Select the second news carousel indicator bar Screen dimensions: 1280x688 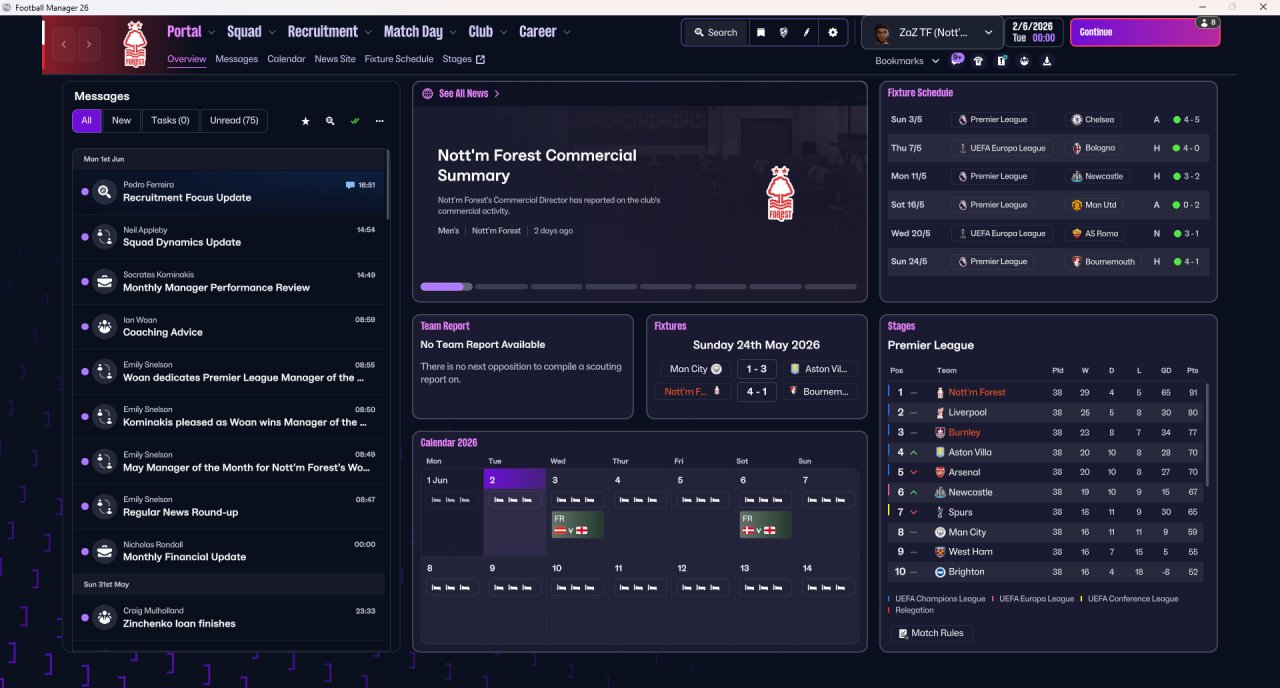pyautogui.click(x=501, y=287)
